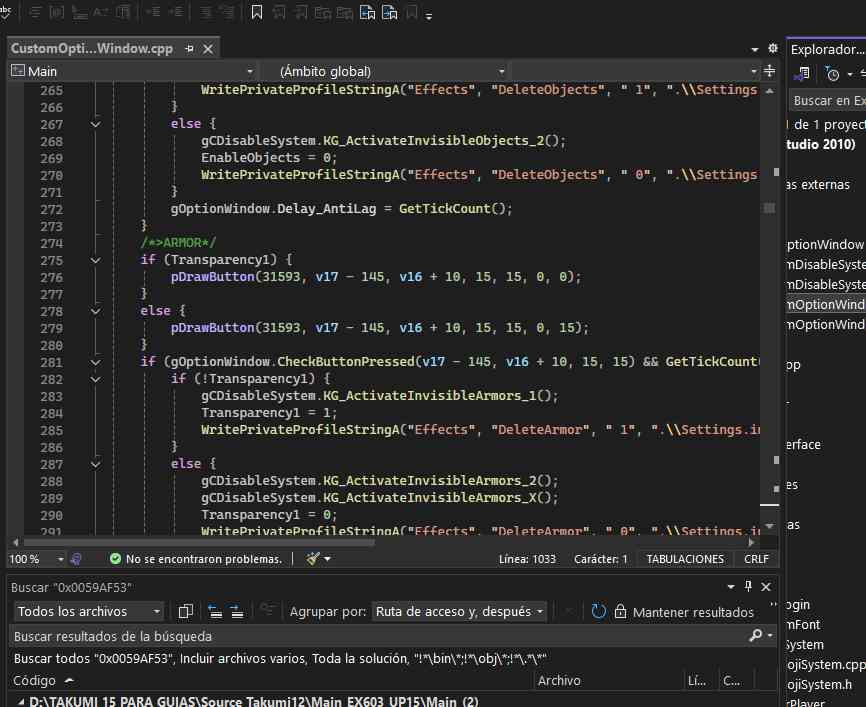Click the refresh search results icon
The height and width of the screenshot is (707, 866).
point(598,611)
